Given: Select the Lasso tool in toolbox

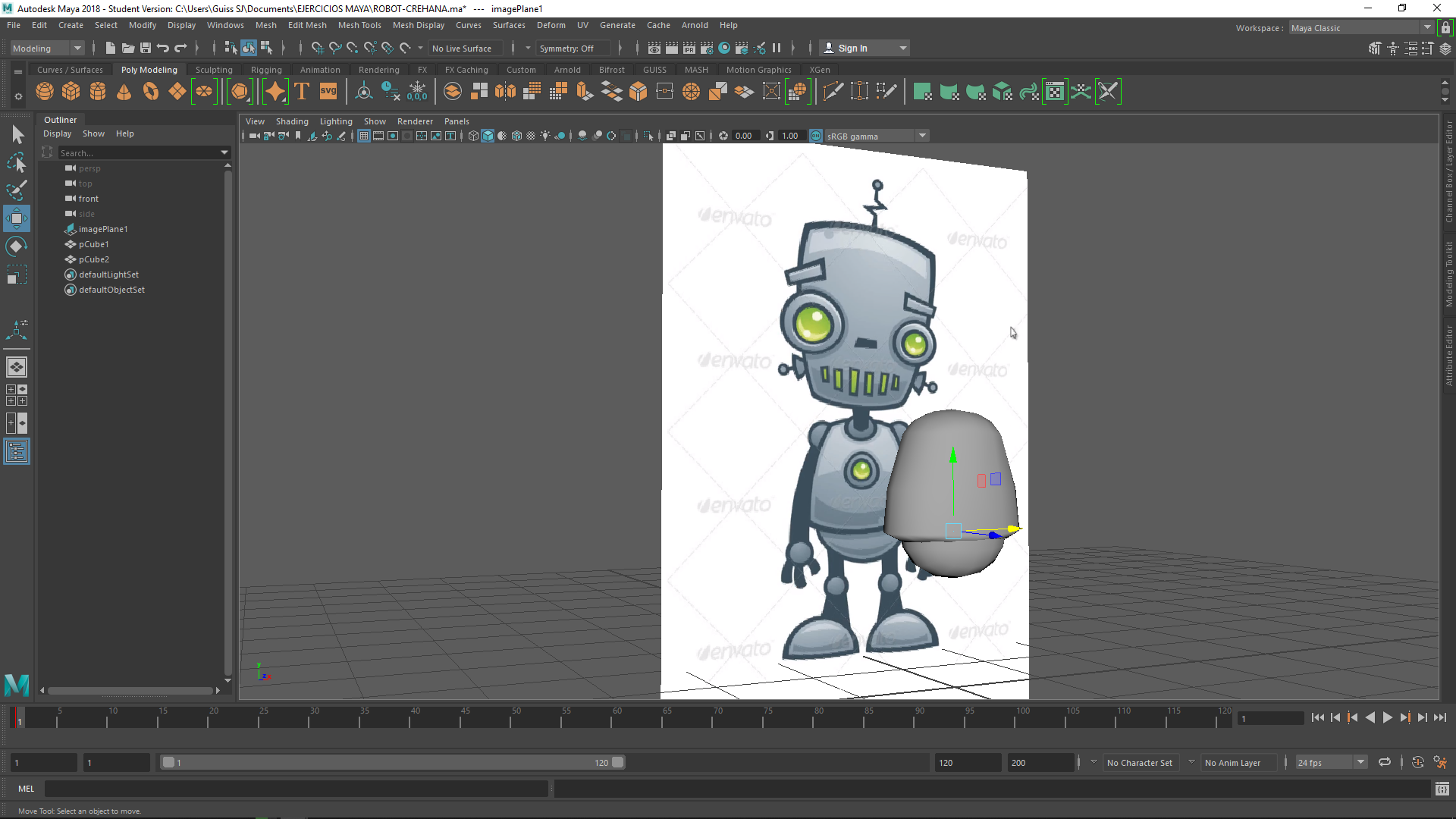Looking at the screenshot, I should 17,162.
